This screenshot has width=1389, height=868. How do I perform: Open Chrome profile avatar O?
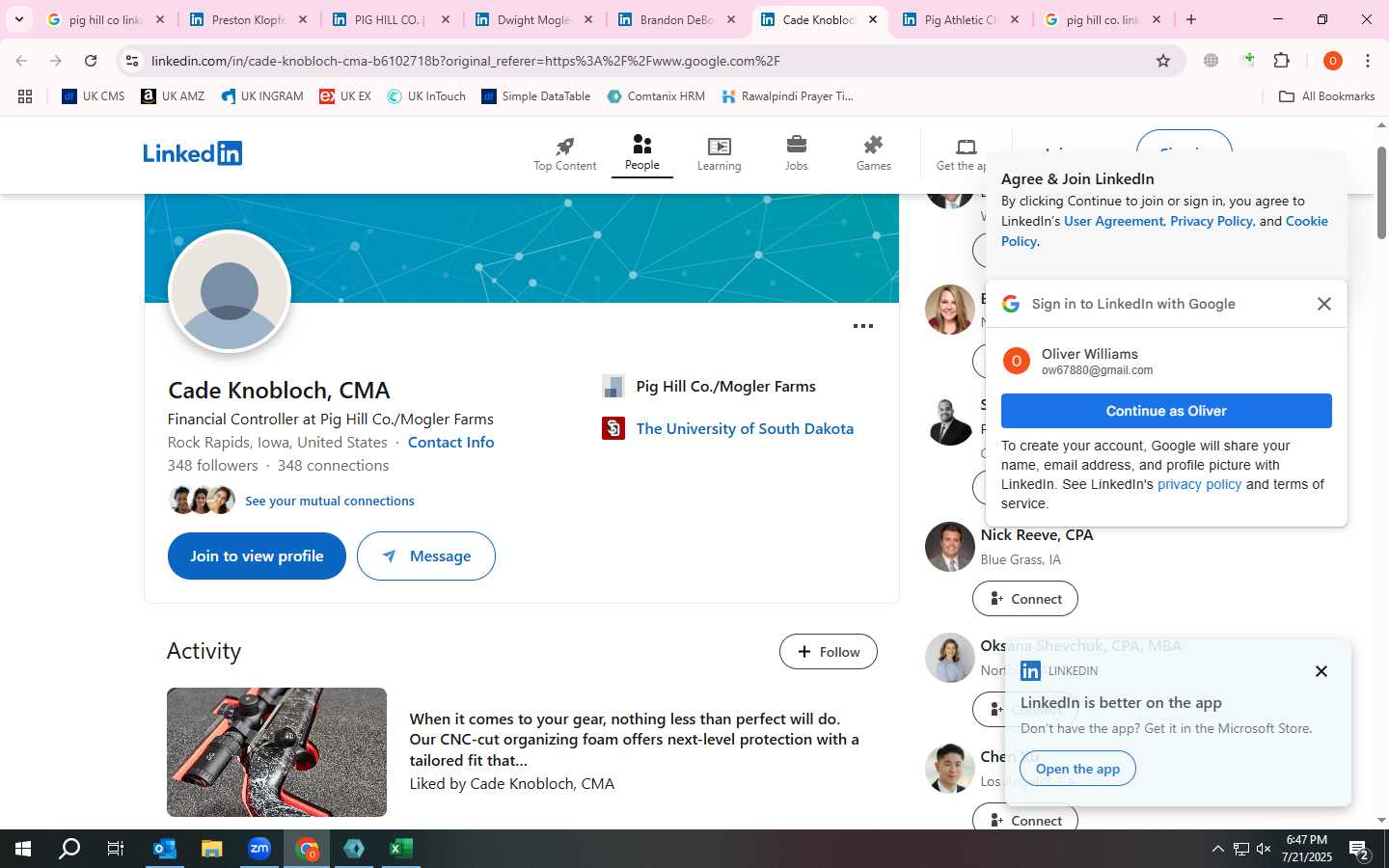(1332, 61)
